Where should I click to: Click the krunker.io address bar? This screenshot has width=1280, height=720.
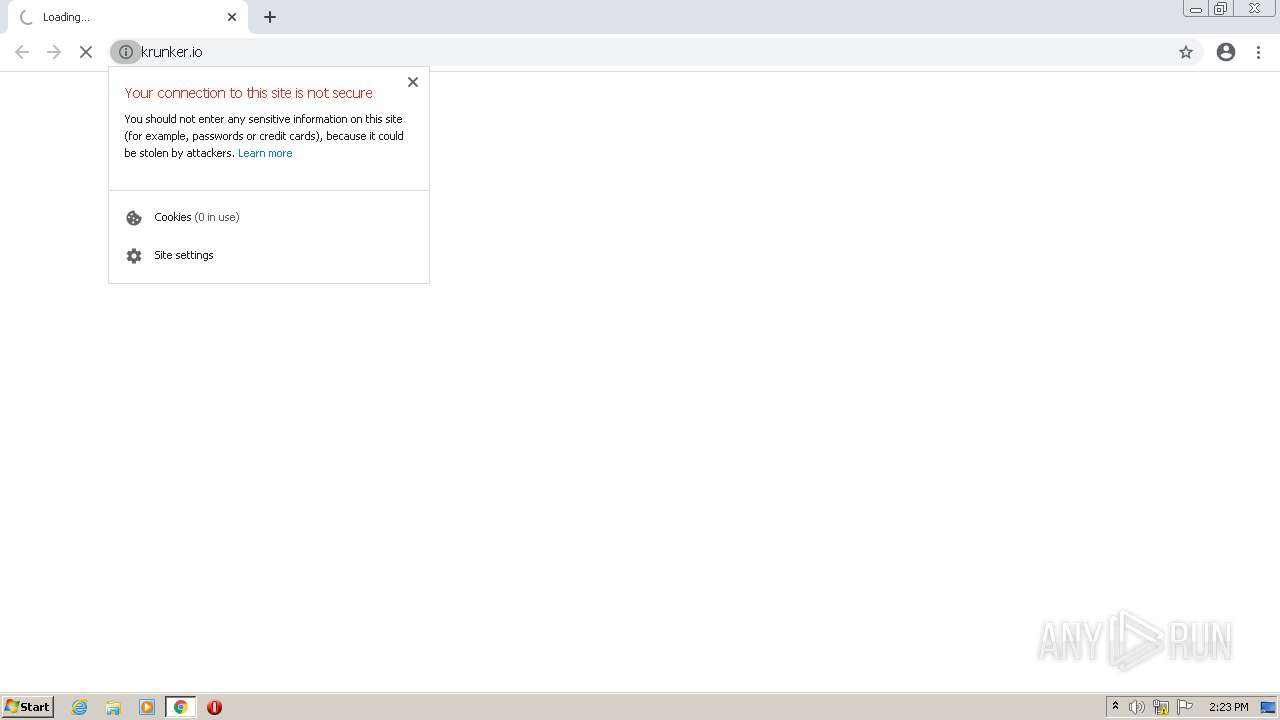(655, 52)
